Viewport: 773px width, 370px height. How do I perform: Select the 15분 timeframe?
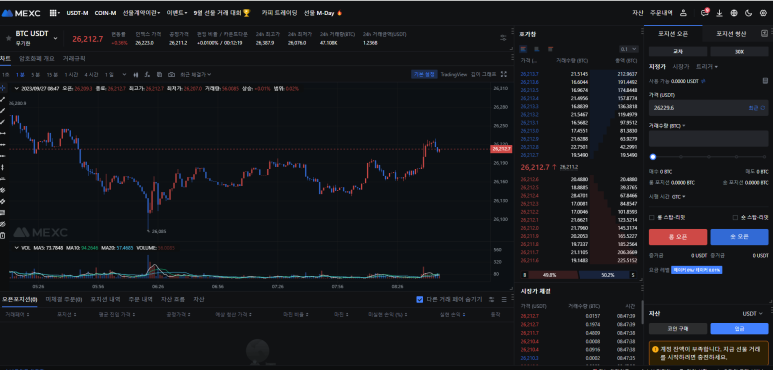pos(52,74)
